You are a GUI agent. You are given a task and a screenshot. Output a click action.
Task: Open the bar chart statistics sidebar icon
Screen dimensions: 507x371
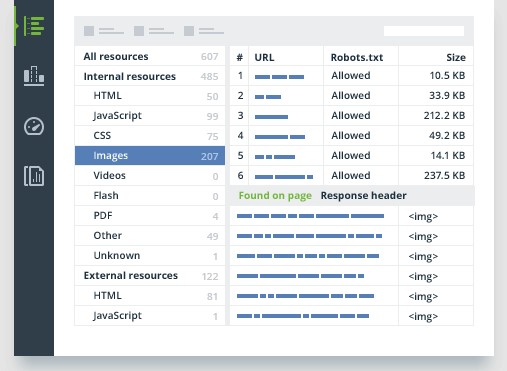click(34, 76)
